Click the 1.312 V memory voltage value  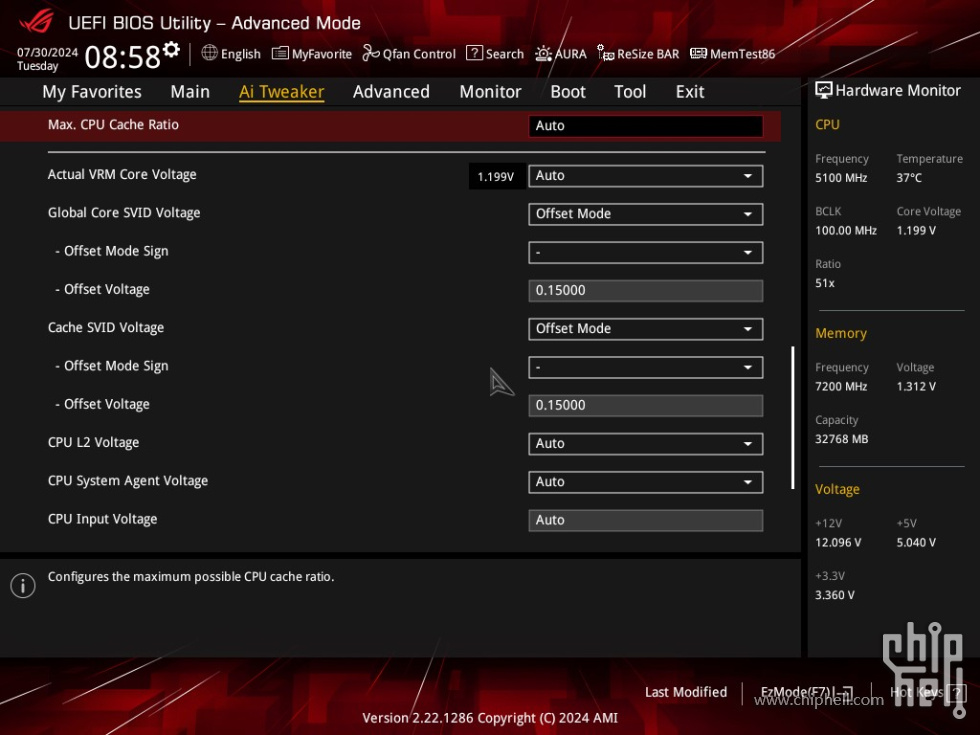point(916,386)
